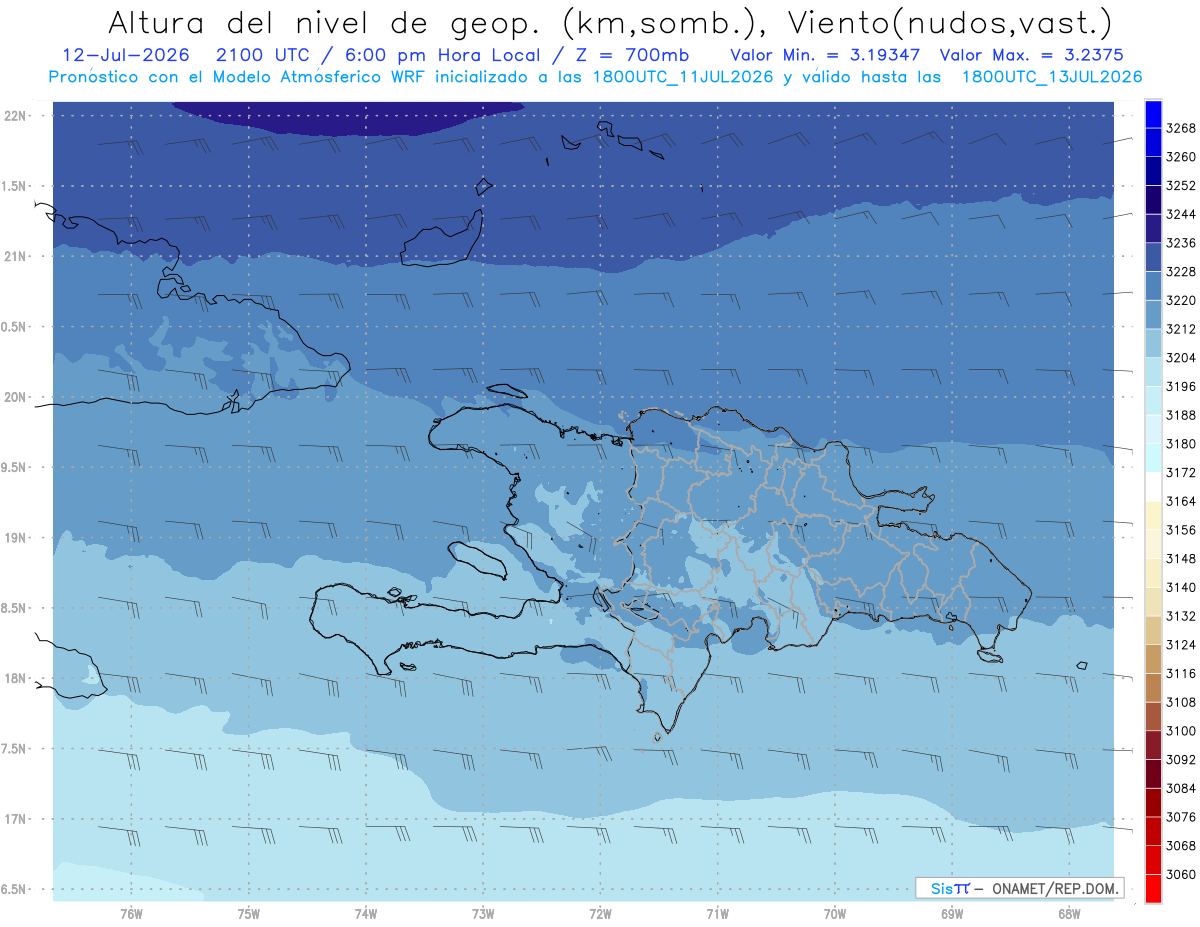
Task: Click the date '12-Jul-2026'
Action: [125, 54]
